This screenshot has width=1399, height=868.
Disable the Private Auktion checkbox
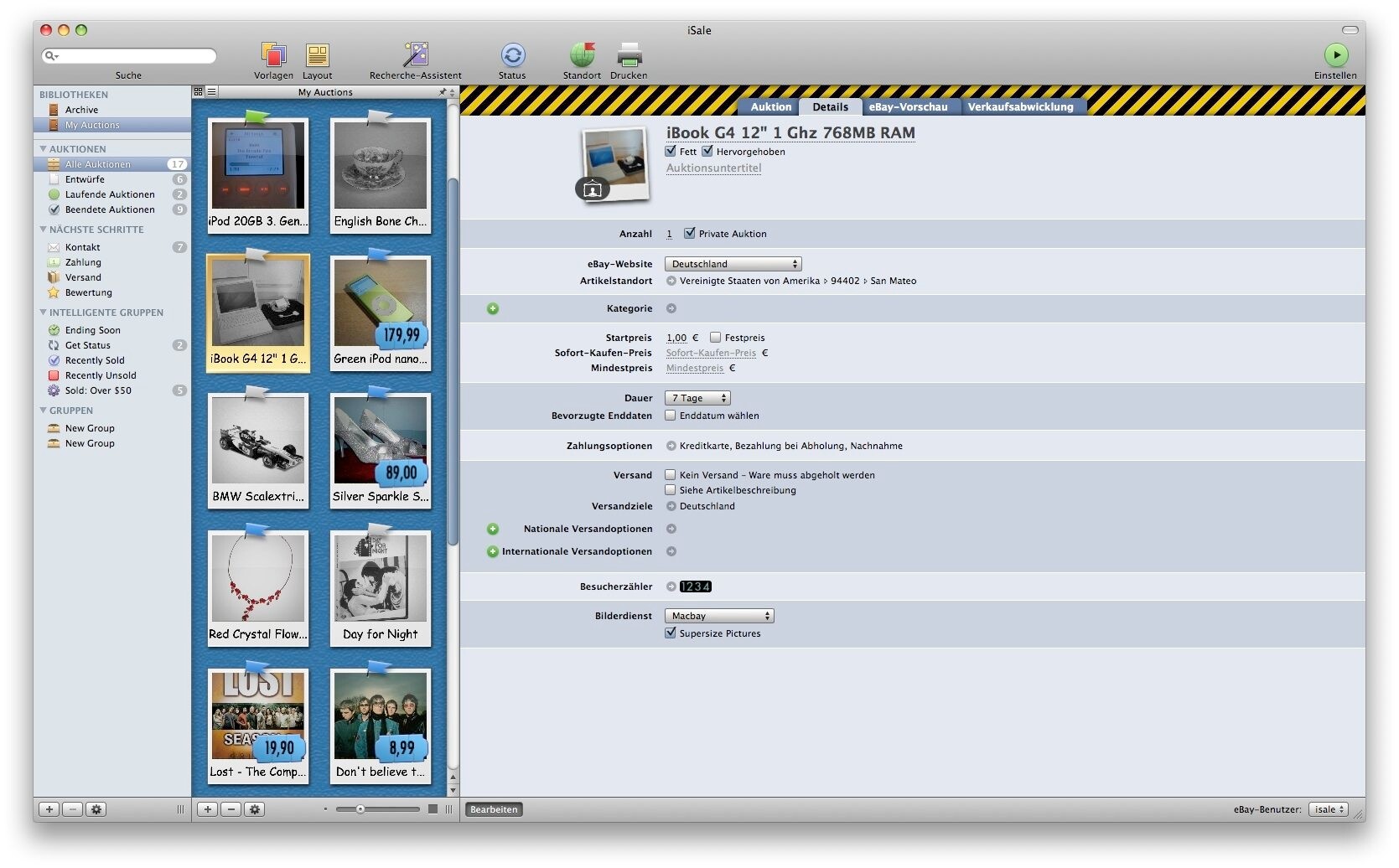point(690,234)
